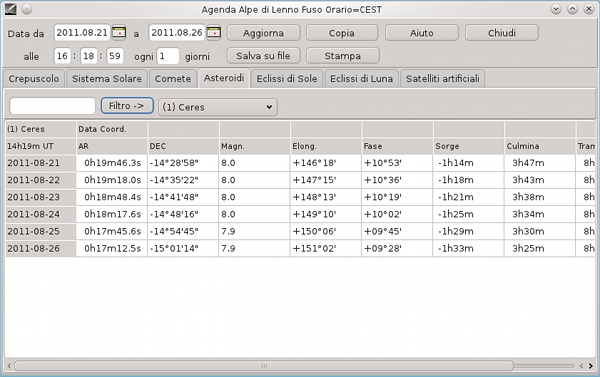
Task: Click elongation cell +148°13'
Action: pyautogui.click(x=326, y=197)
